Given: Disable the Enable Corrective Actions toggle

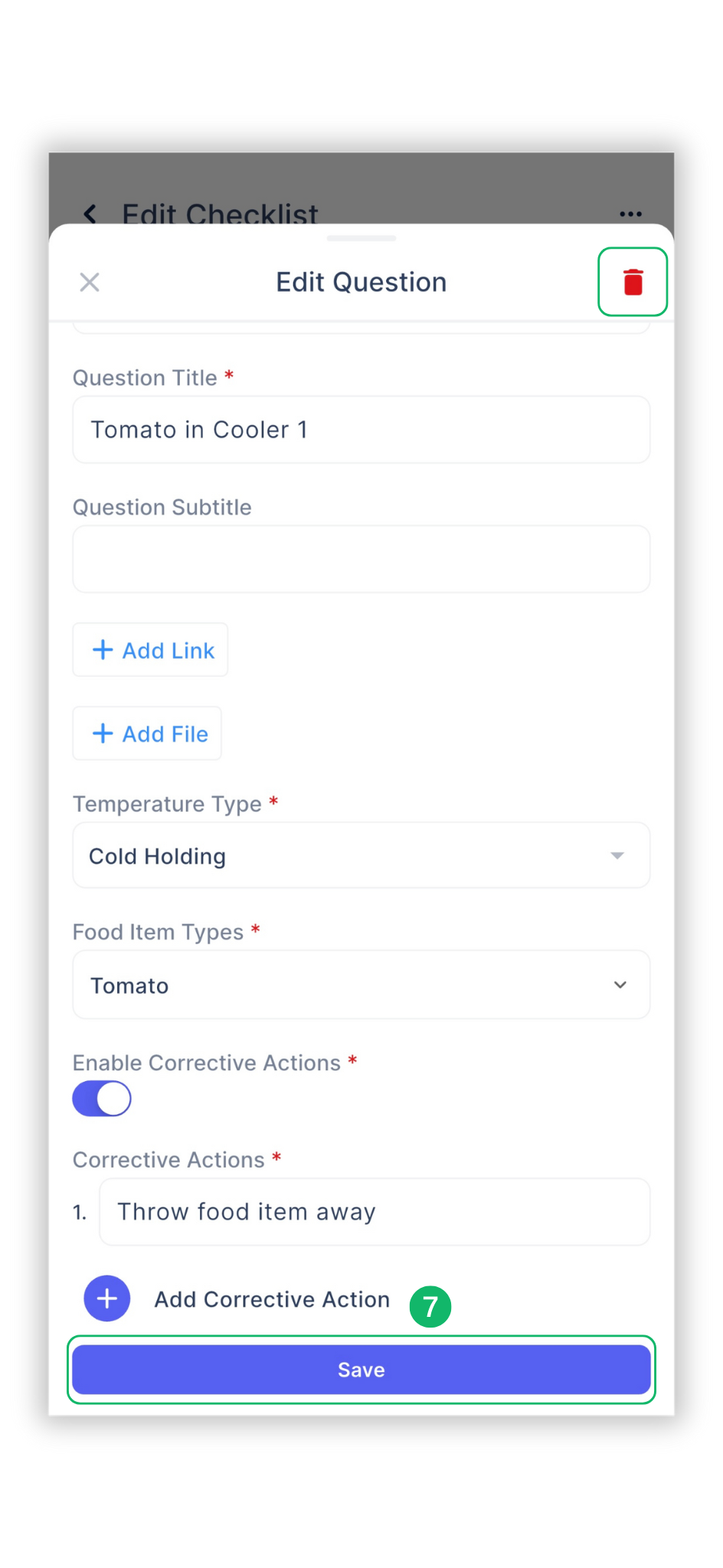Looking at the screenshot, I should point(102,1098).
